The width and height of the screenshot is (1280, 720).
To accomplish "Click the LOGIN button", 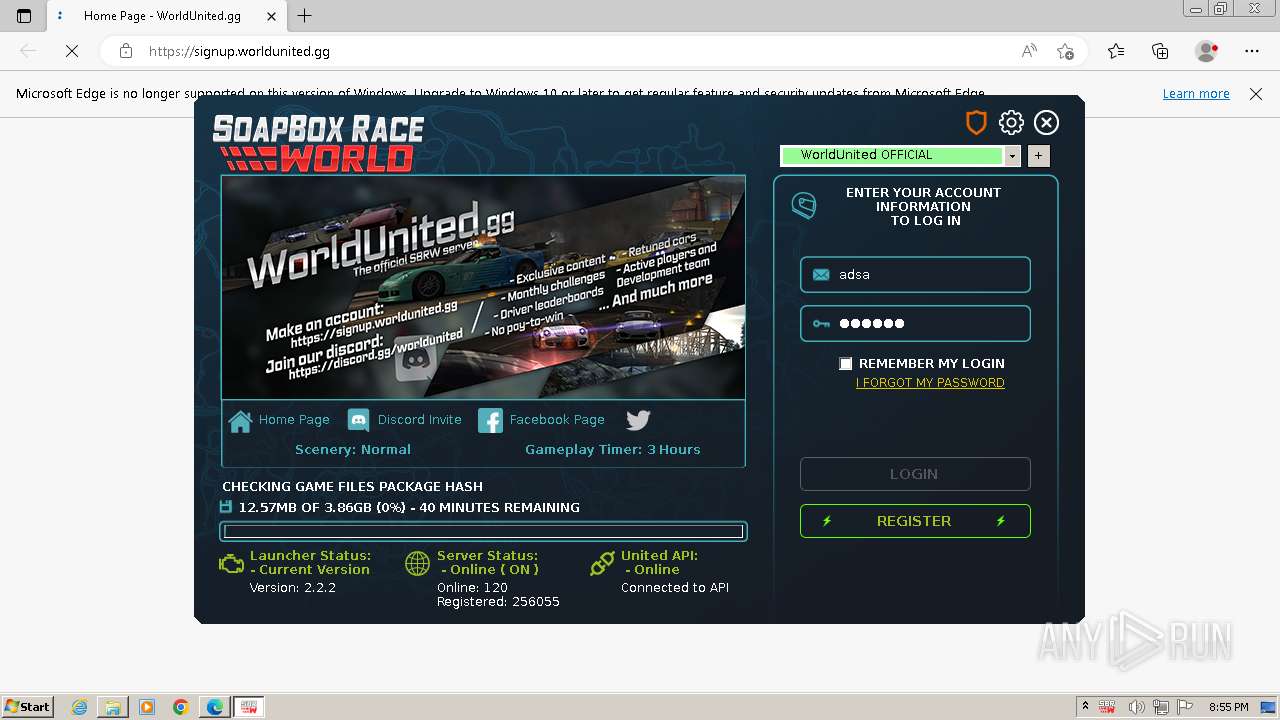I will tap(915, 474).
